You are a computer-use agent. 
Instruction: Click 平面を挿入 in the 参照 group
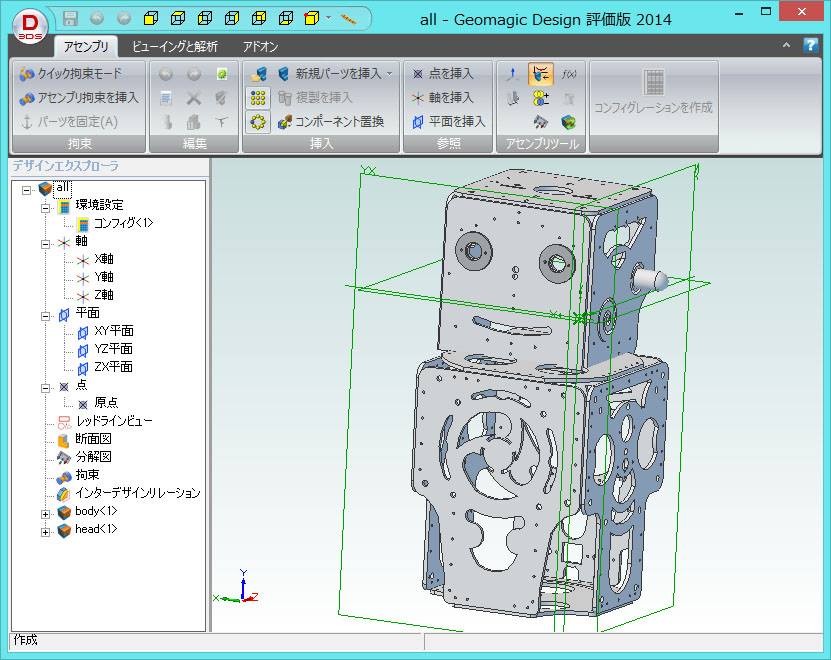(x=449, y=122)
